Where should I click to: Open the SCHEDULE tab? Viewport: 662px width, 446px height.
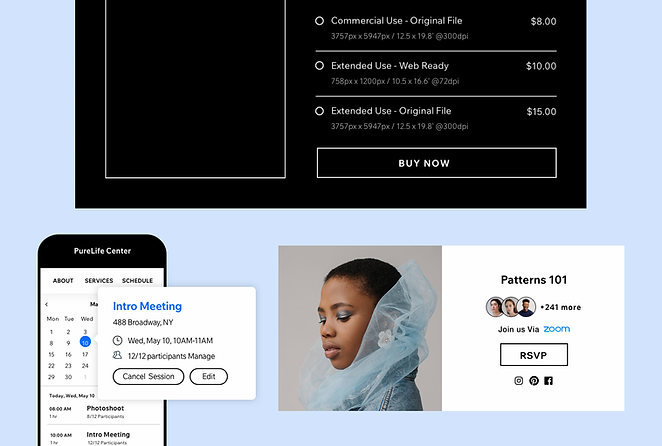138,280
